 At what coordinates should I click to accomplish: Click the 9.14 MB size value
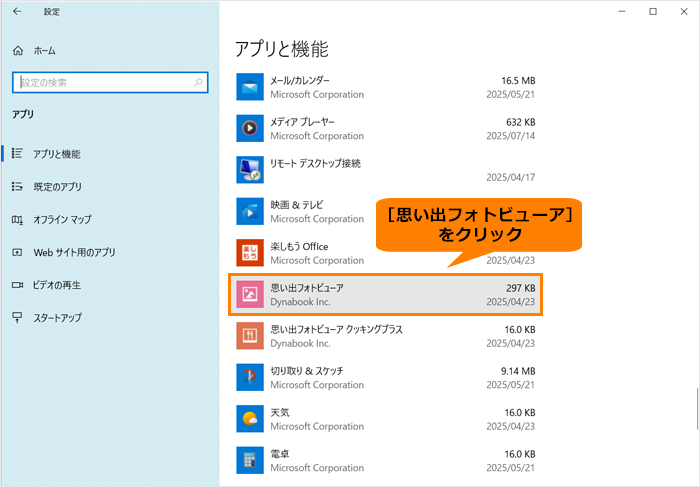(518, 371)
